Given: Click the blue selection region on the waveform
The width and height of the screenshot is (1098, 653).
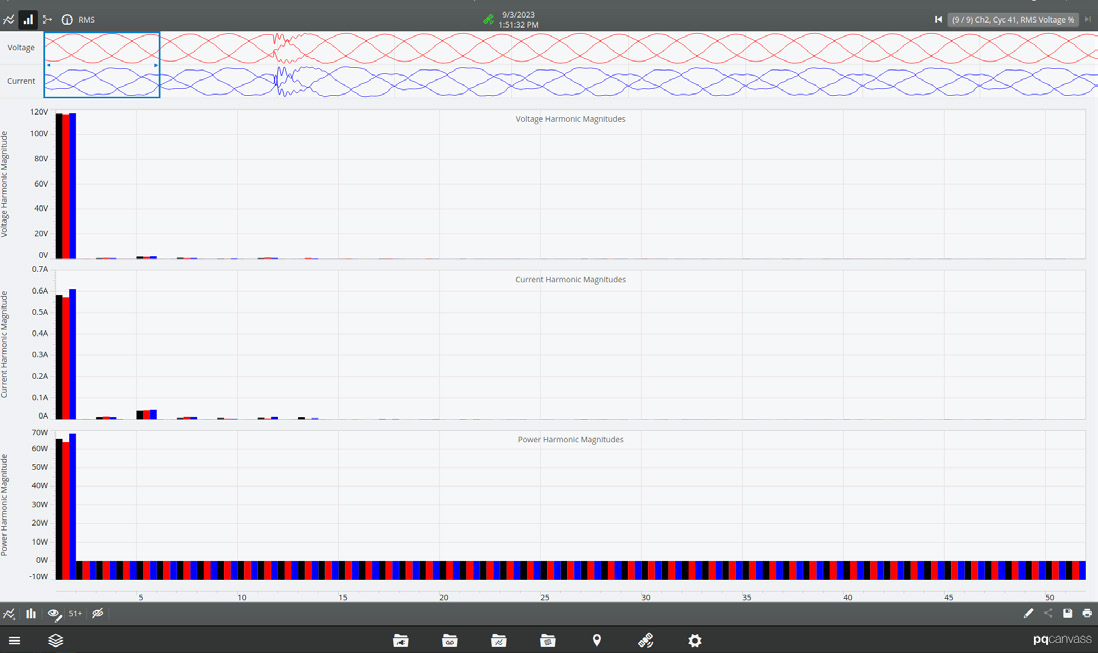Looking at the screenshot, I should click(101, 64).
